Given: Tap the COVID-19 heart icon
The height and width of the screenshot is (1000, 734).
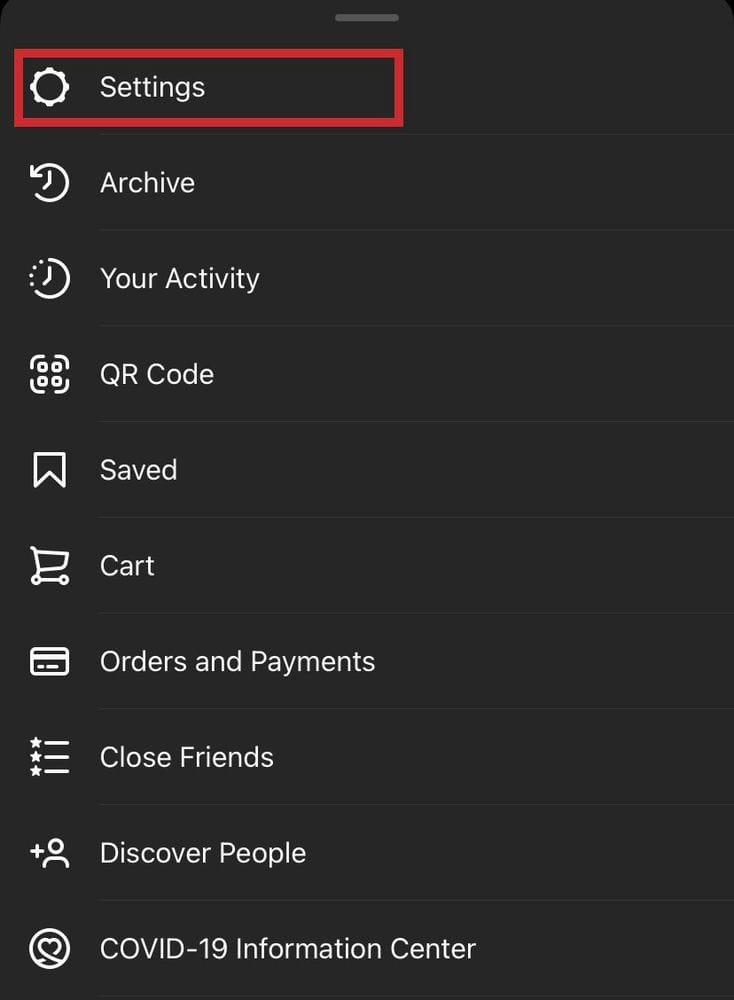Looking at the screenshot, I should pos(49,949).
